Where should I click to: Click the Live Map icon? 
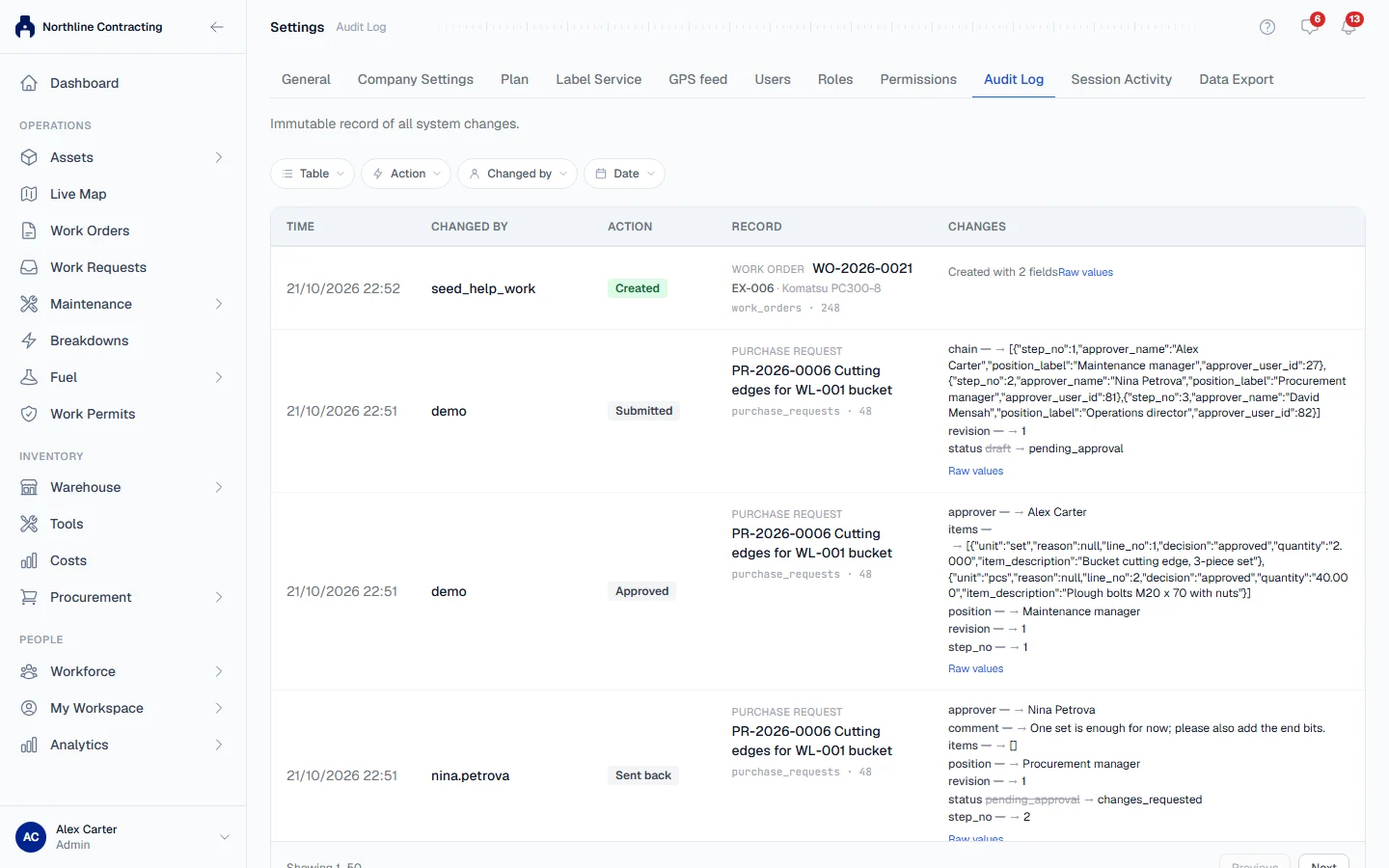[x=29, y=194]
